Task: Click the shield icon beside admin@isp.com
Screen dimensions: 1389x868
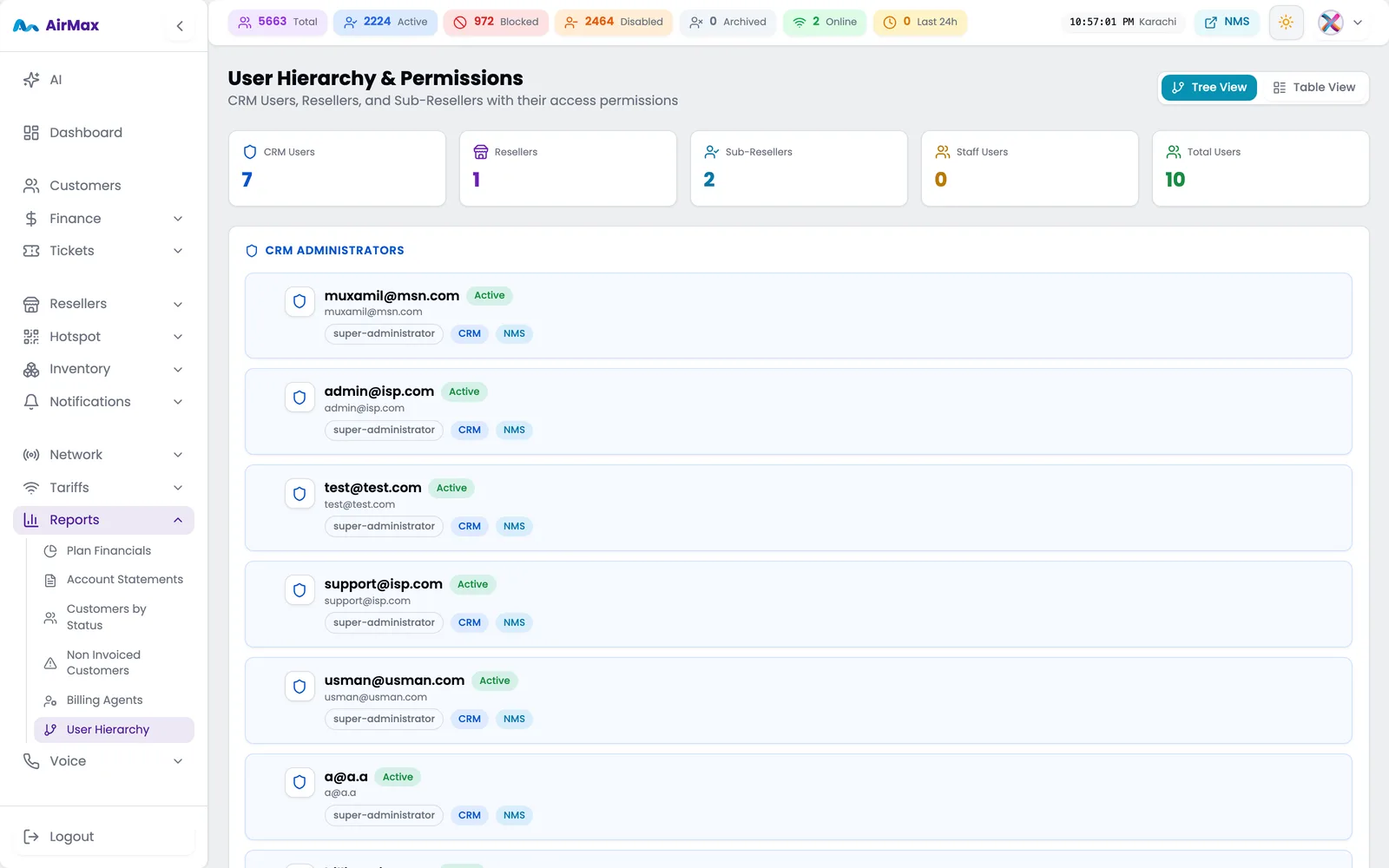Action: point(300,398)
